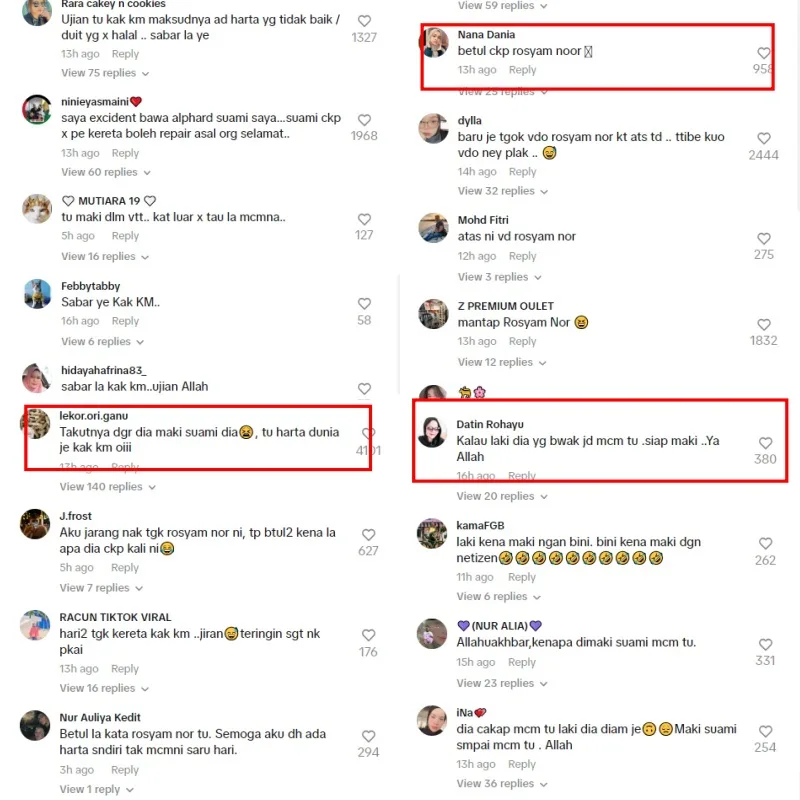Like J.frost's comment with 627 likes

368,535
